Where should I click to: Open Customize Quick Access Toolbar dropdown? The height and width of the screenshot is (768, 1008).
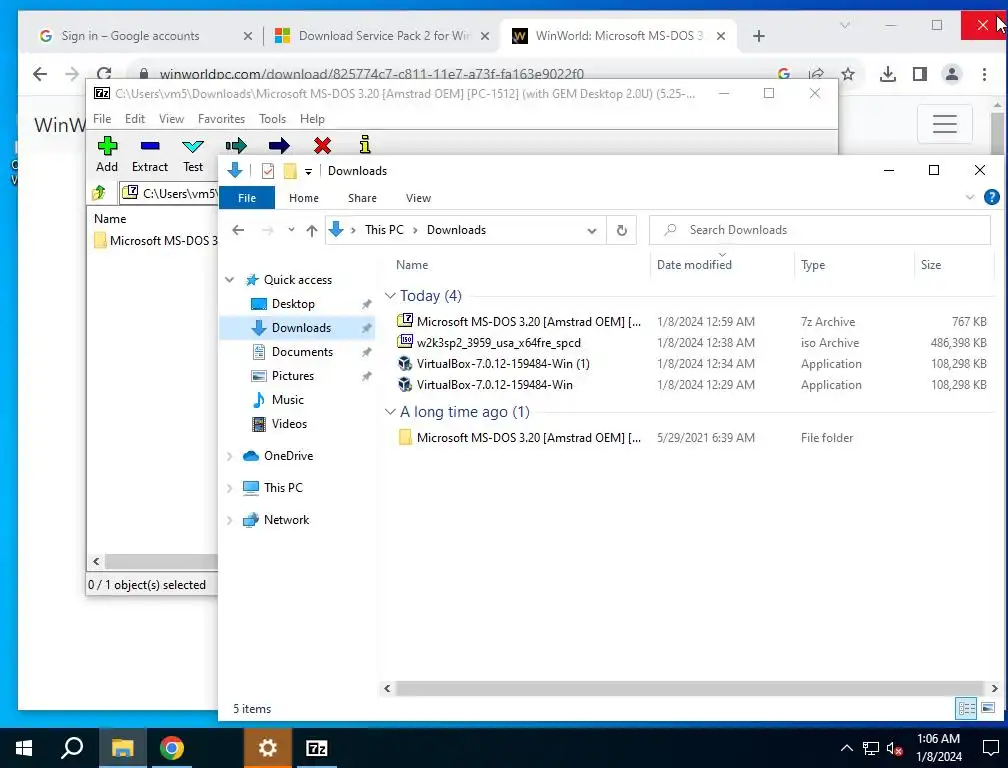click(308, 171)
